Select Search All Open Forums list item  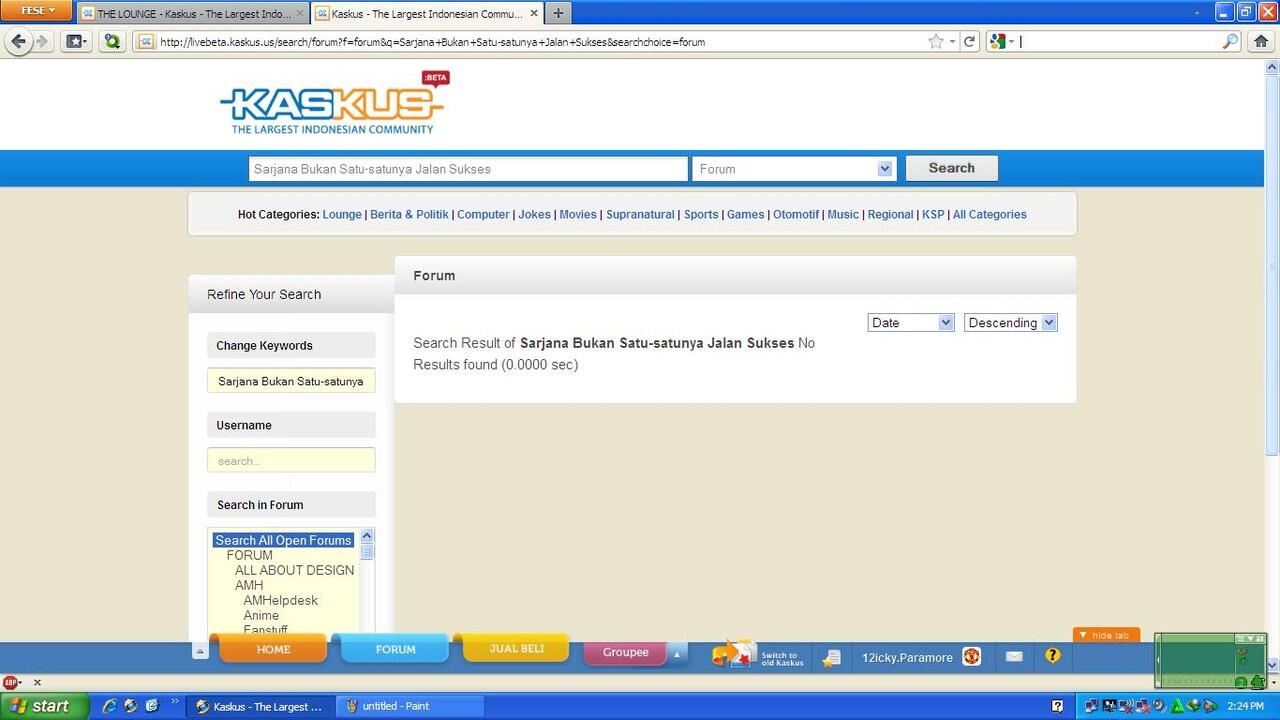click(x=283, y=540)
